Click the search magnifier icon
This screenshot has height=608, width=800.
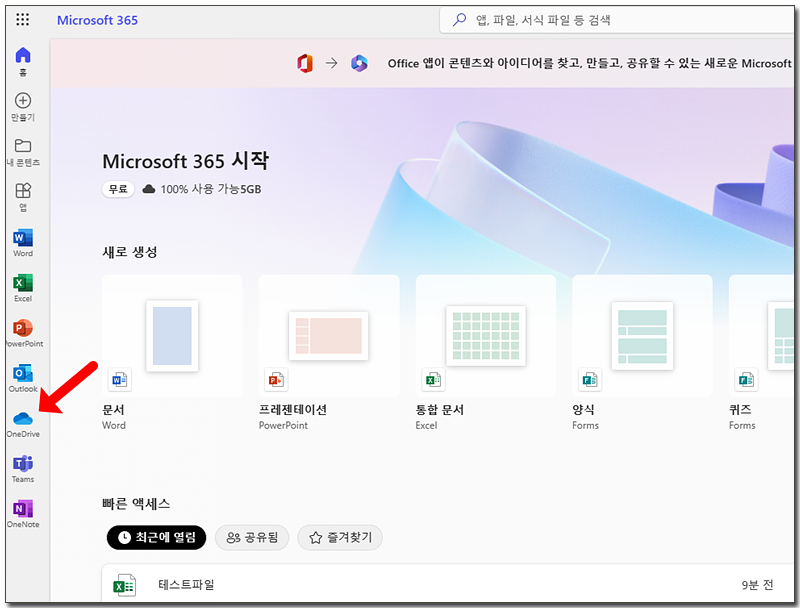pos(459,20)
